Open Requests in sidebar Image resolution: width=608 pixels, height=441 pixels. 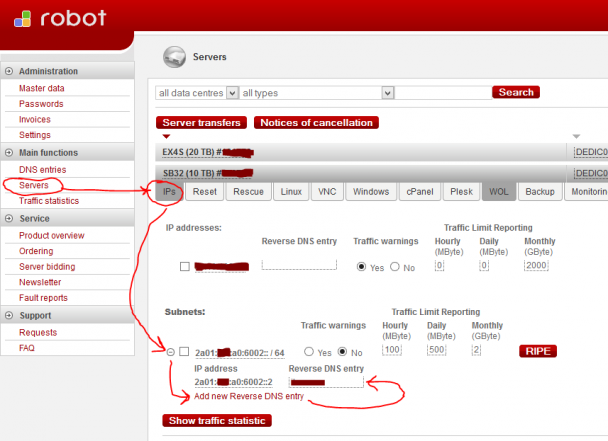point(38,332)
